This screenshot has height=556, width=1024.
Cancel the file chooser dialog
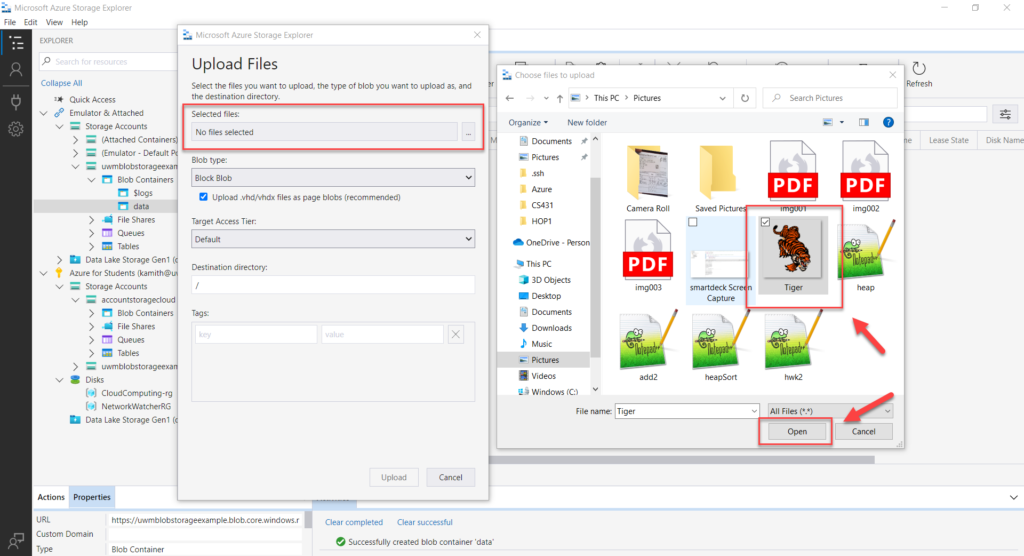(863, 431)
